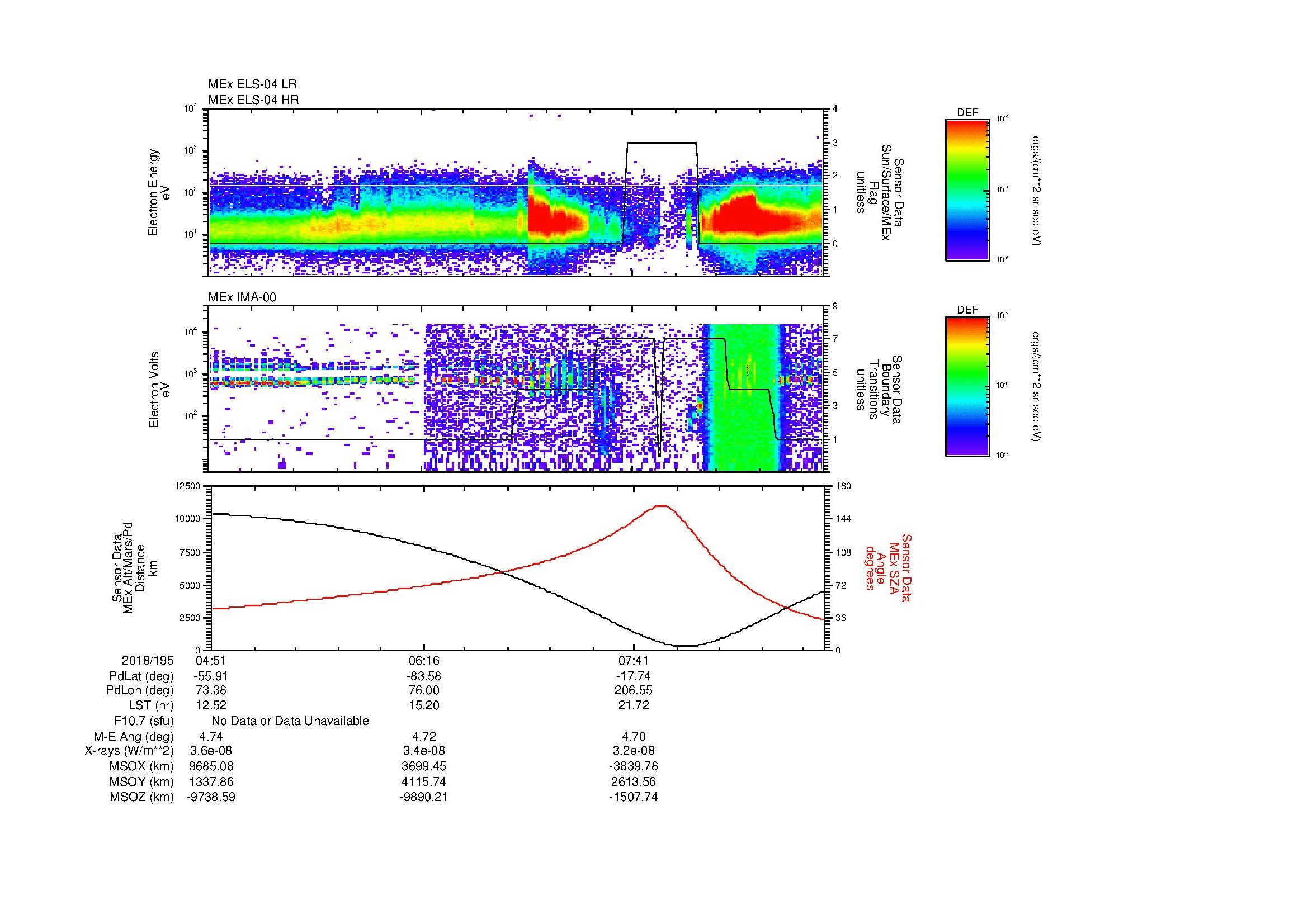Click the 04:51 time tick label

(211, 660)
